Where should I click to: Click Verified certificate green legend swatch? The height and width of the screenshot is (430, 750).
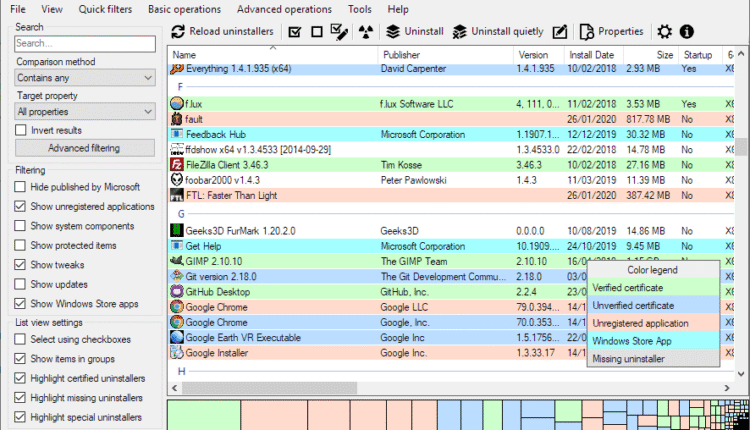pyautogui.click(x=653, y=287)
